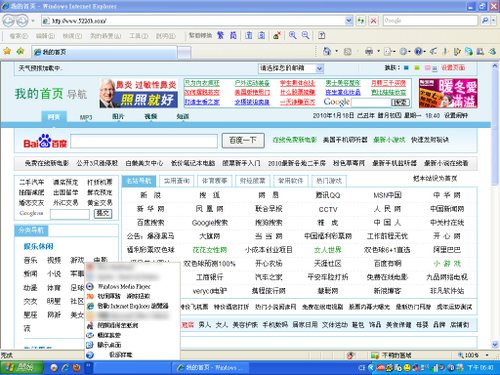500x375 pixels.
Task: Click the blue skin color square
Action: 406,68
